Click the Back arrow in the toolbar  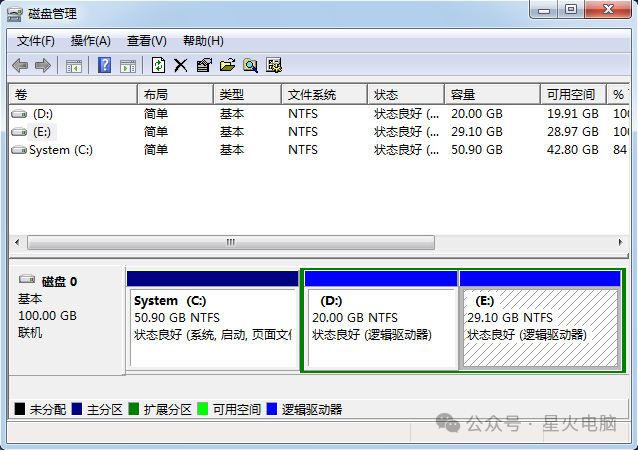(x=20, y=65)
